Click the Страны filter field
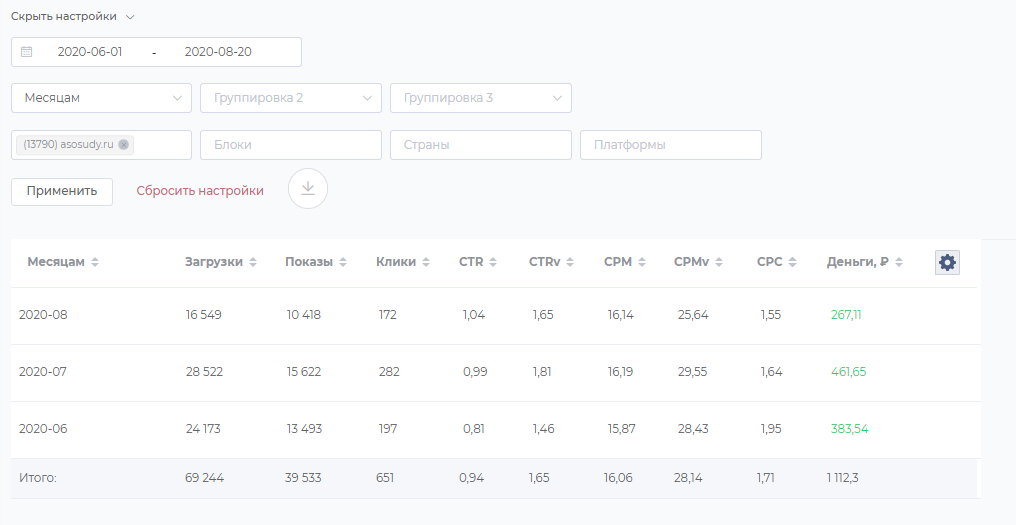 tap(481, 145)
